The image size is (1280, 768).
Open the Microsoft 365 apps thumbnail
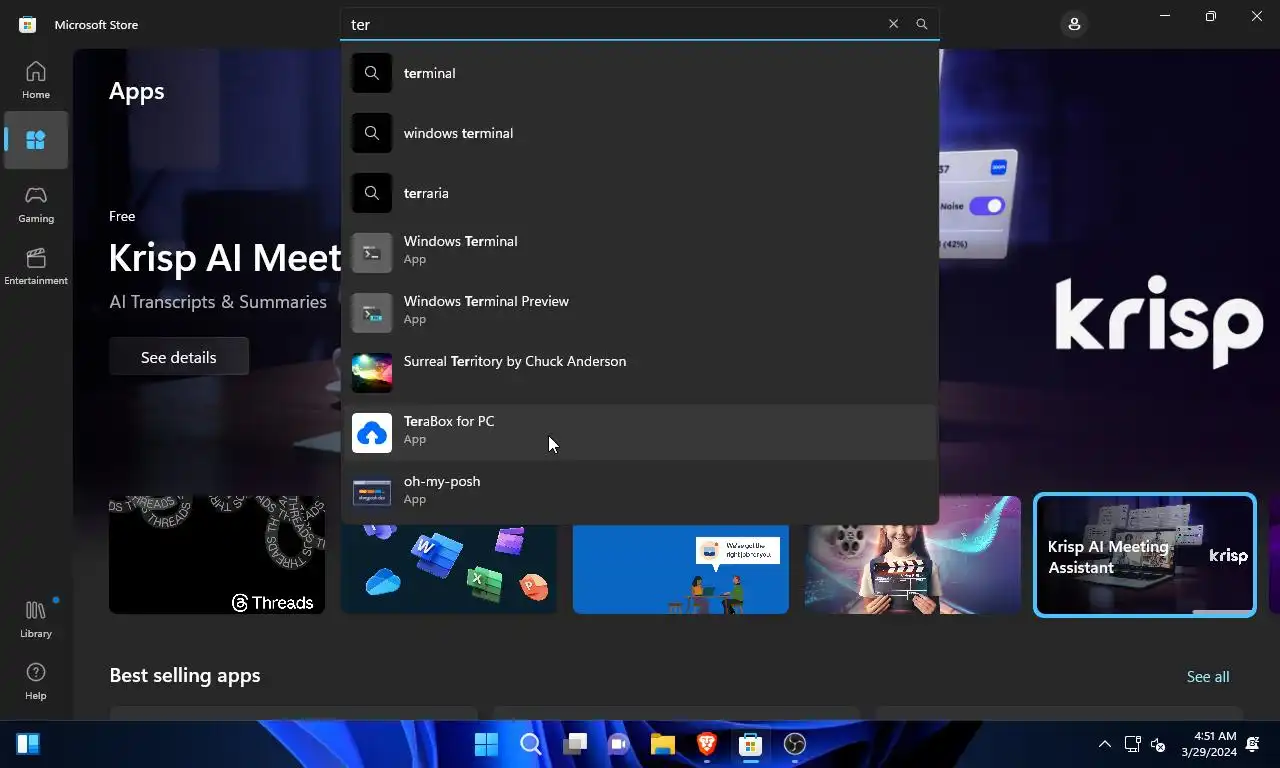click(449, 568)
